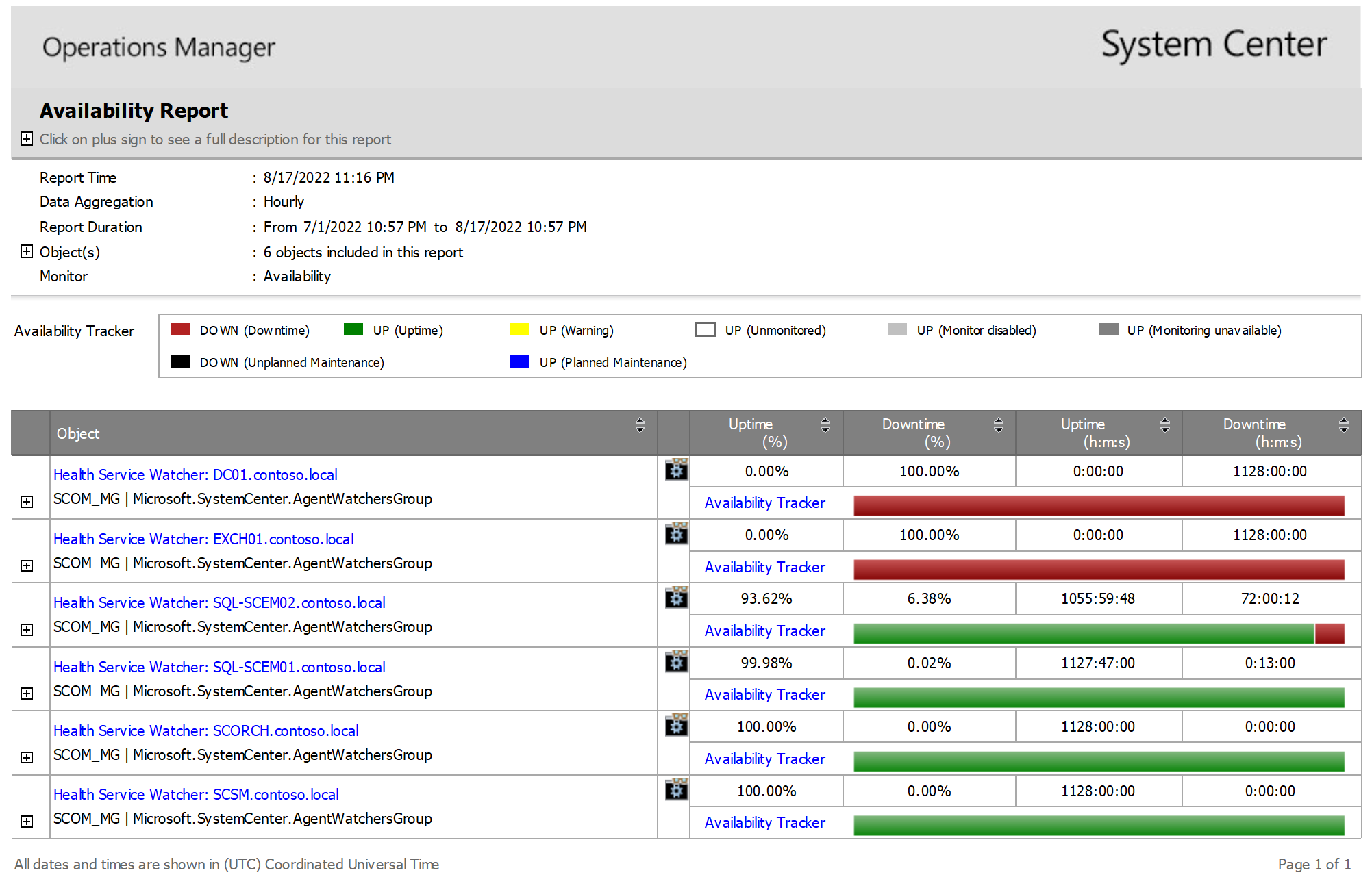Expand the SQL-SCEM02.contoso.local row
Screen dimensions: 1372x877
coord(27,629)
